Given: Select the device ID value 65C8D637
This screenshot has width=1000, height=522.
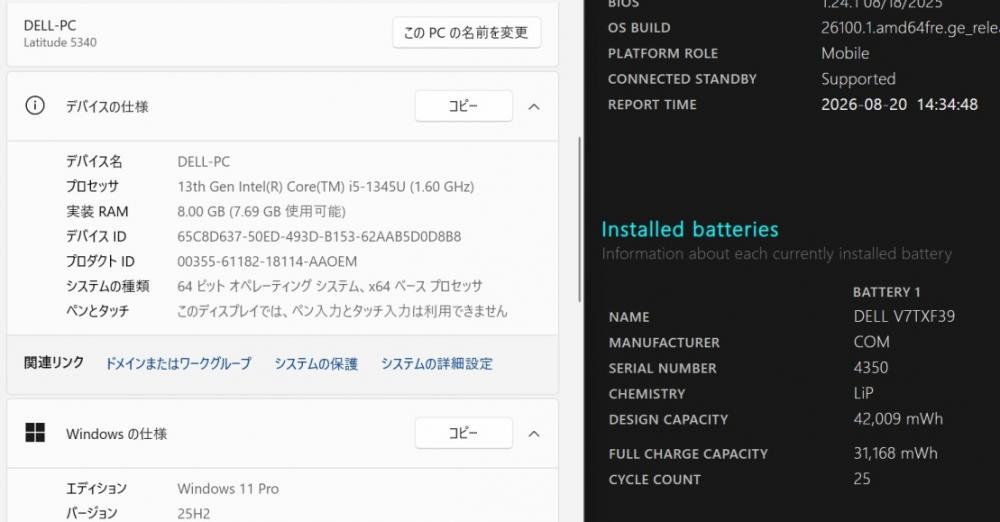Looking at the screenshot, I should click(319, 236).
